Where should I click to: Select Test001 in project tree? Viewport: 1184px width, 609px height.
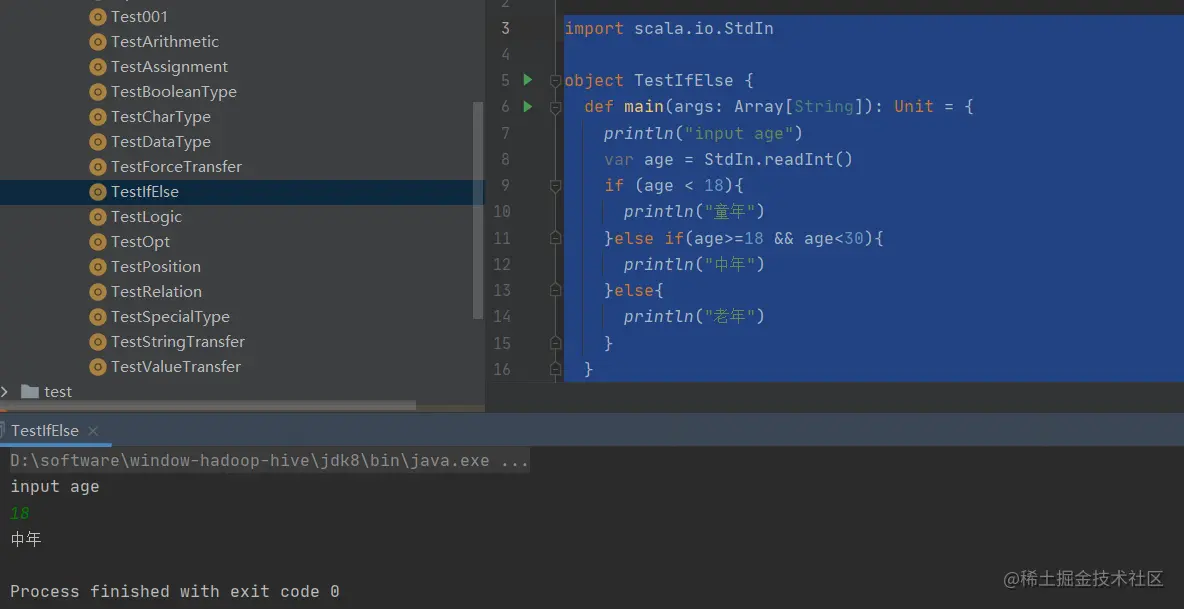click(x=140, y=17)
